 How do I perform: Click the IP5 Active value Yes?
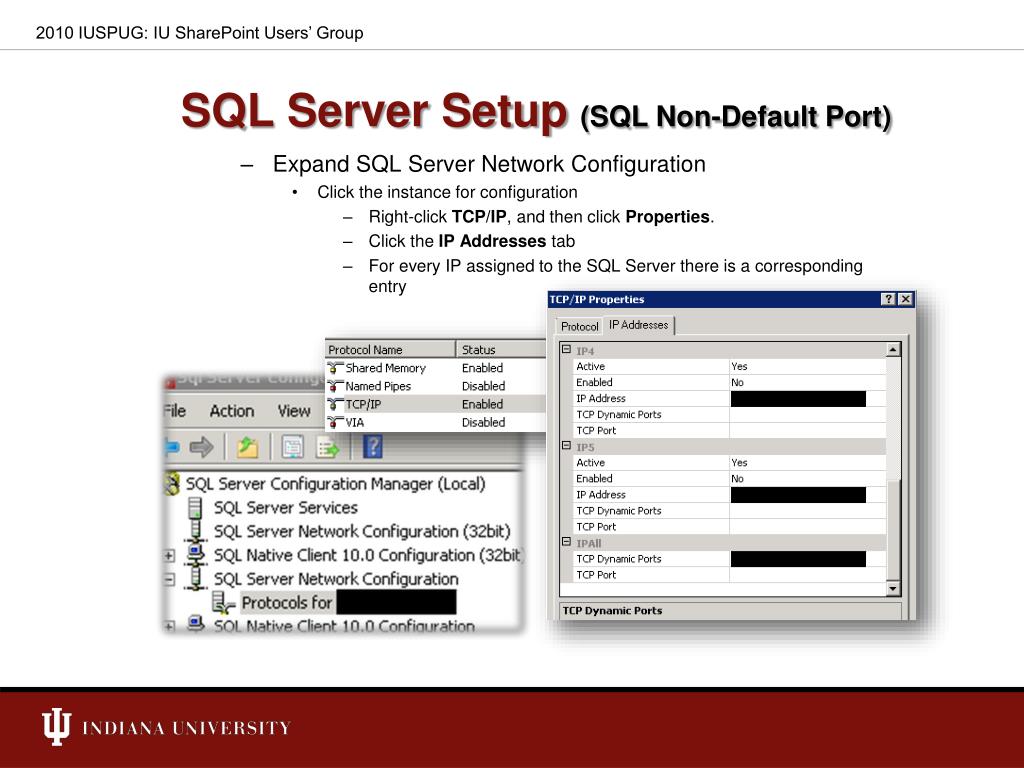[x=807, y=462]
